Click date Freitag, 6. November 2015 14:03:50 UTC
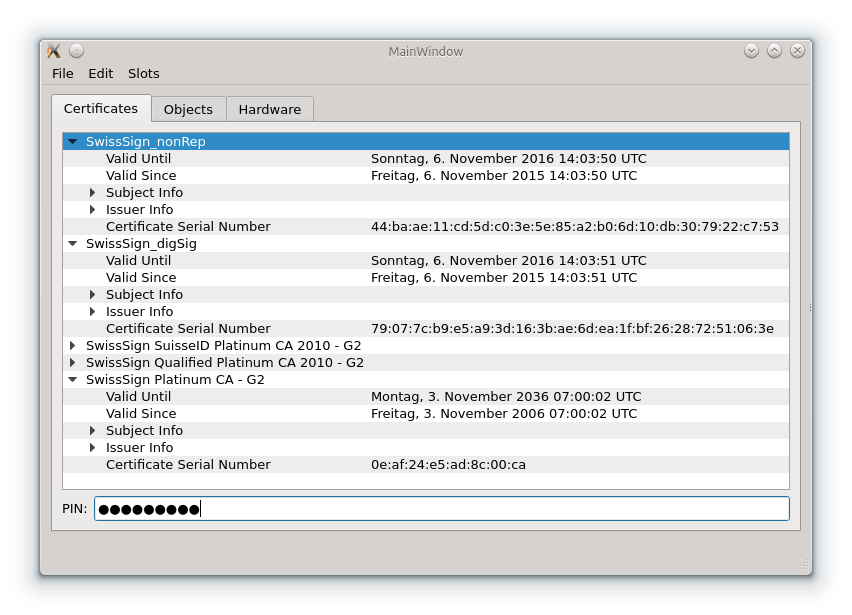This screenshot has width=852, height=615. 504,175
